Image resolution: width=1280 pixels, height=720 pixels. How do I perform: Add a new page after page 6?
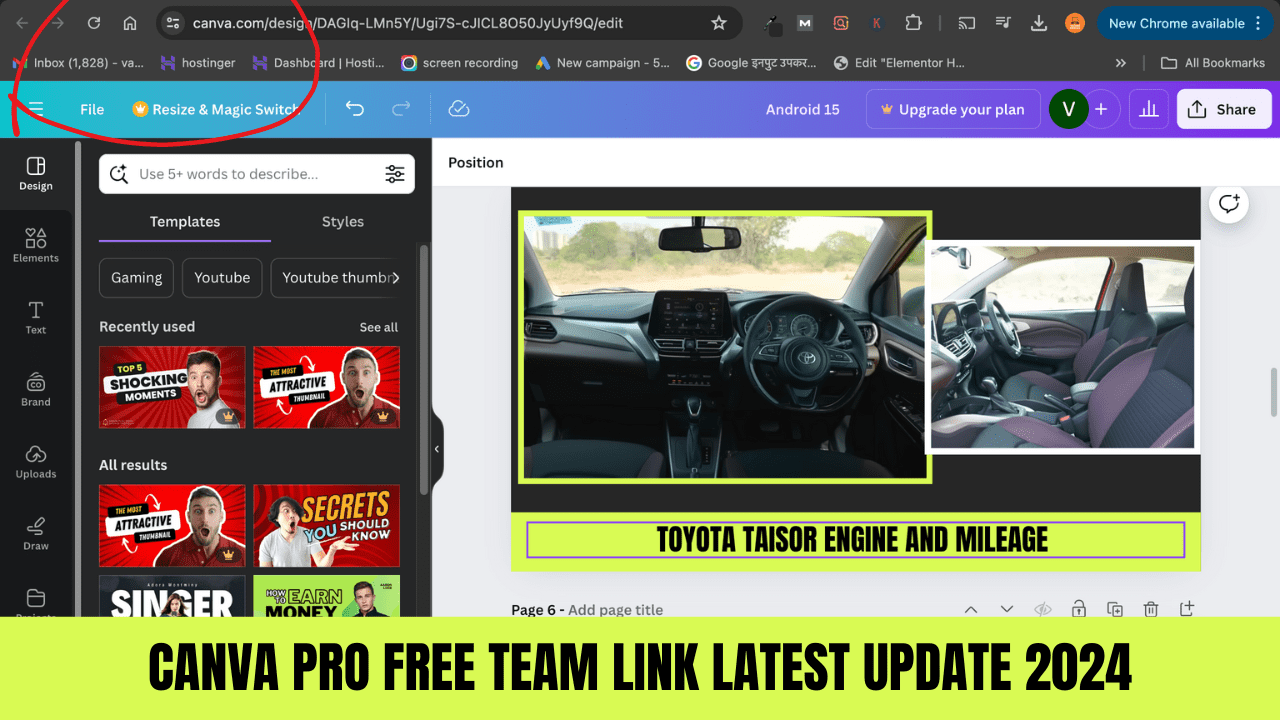click(x=1187, y=609)
